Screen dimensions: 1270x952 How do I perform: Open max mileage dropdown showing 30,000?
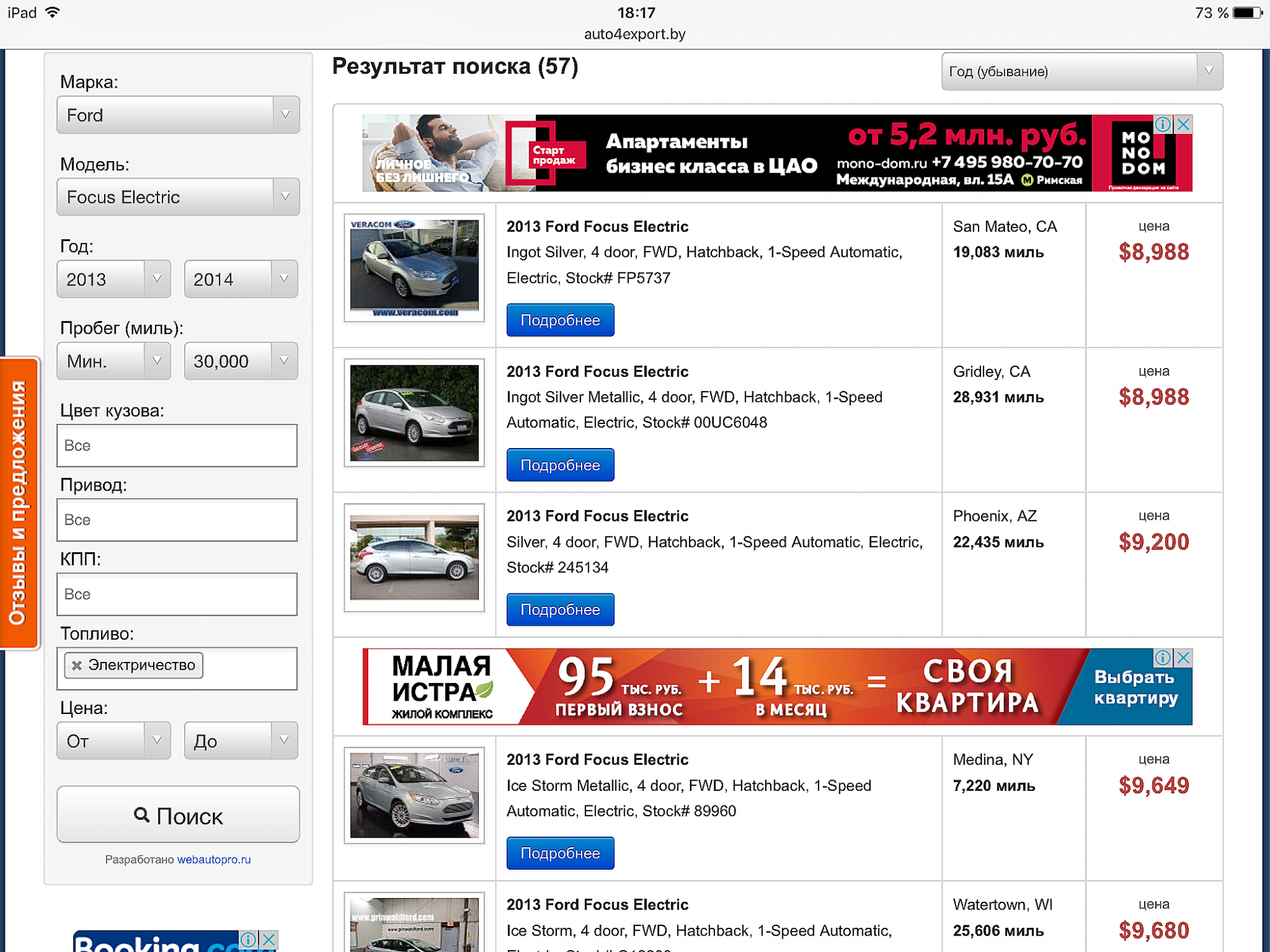tap(241, 361)
